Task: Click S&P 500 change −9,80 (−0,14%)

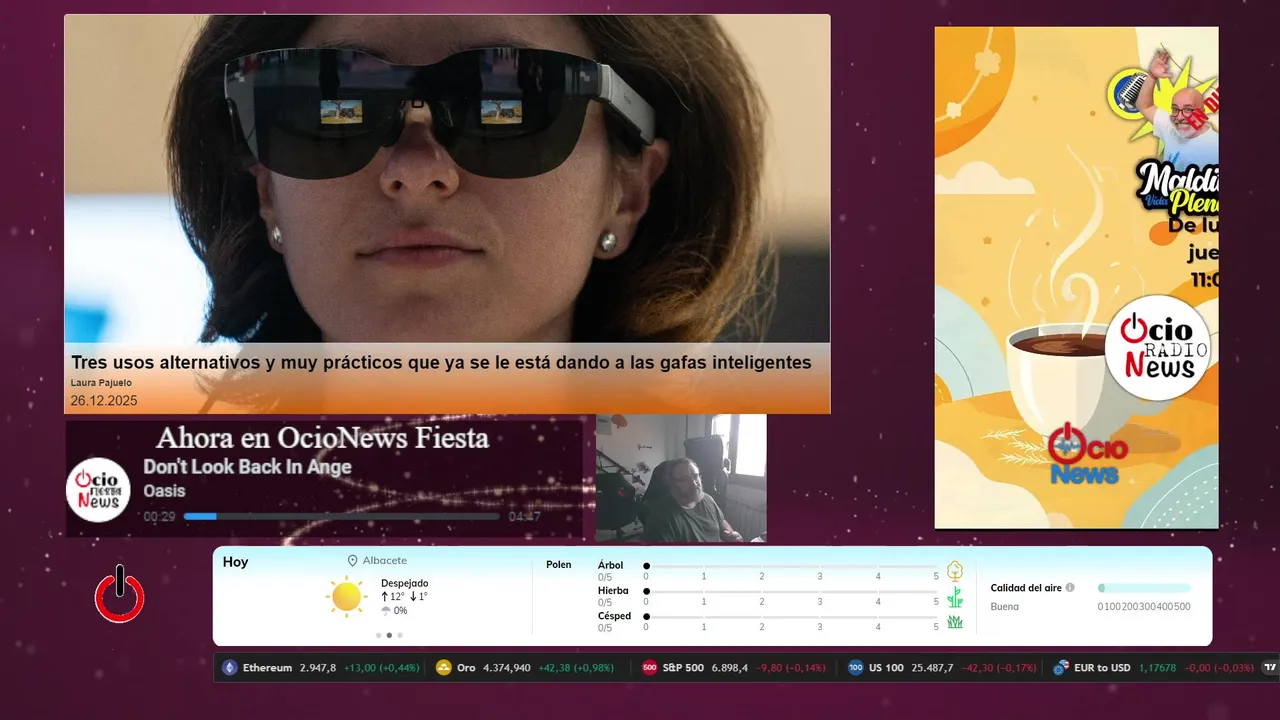Action: [790, 668]
